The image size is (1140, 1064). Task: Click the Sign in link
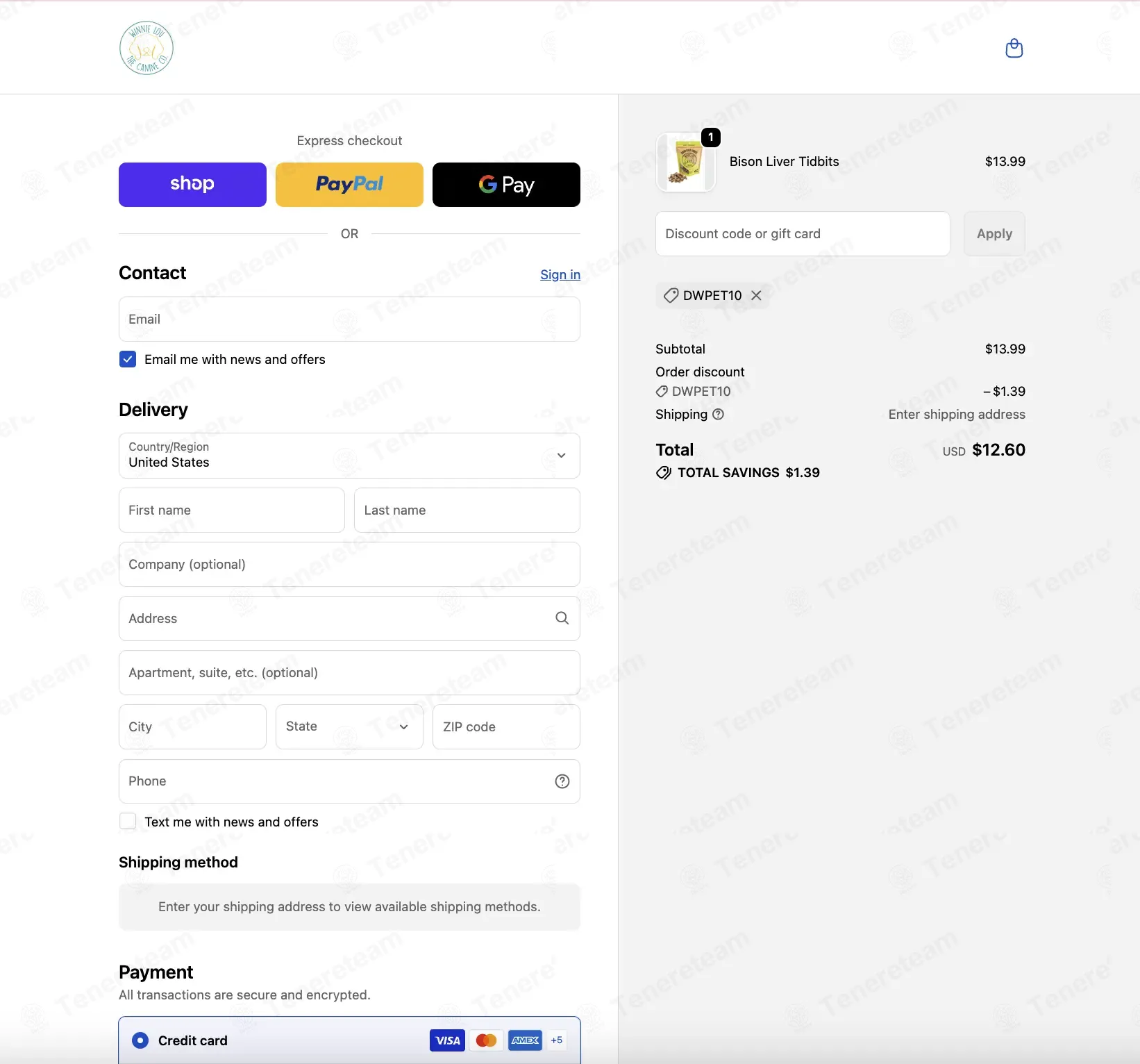tap(560, 274)
